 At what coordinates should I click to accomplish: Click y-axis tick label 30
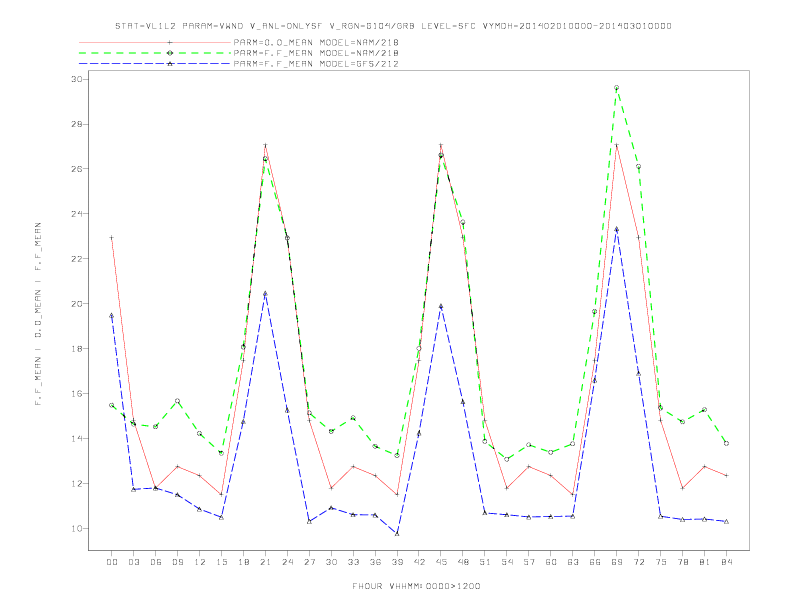(x=77, y=79)
